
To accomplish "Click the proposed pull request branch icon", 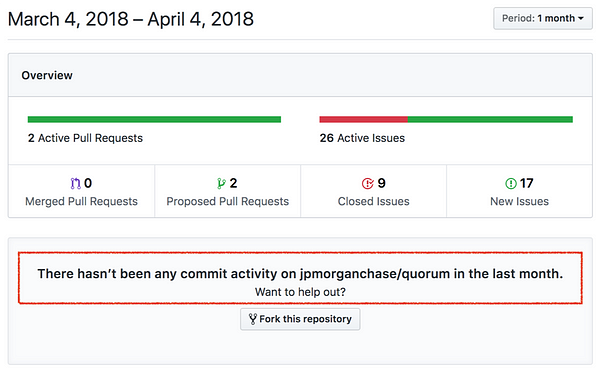I will 221,184.
